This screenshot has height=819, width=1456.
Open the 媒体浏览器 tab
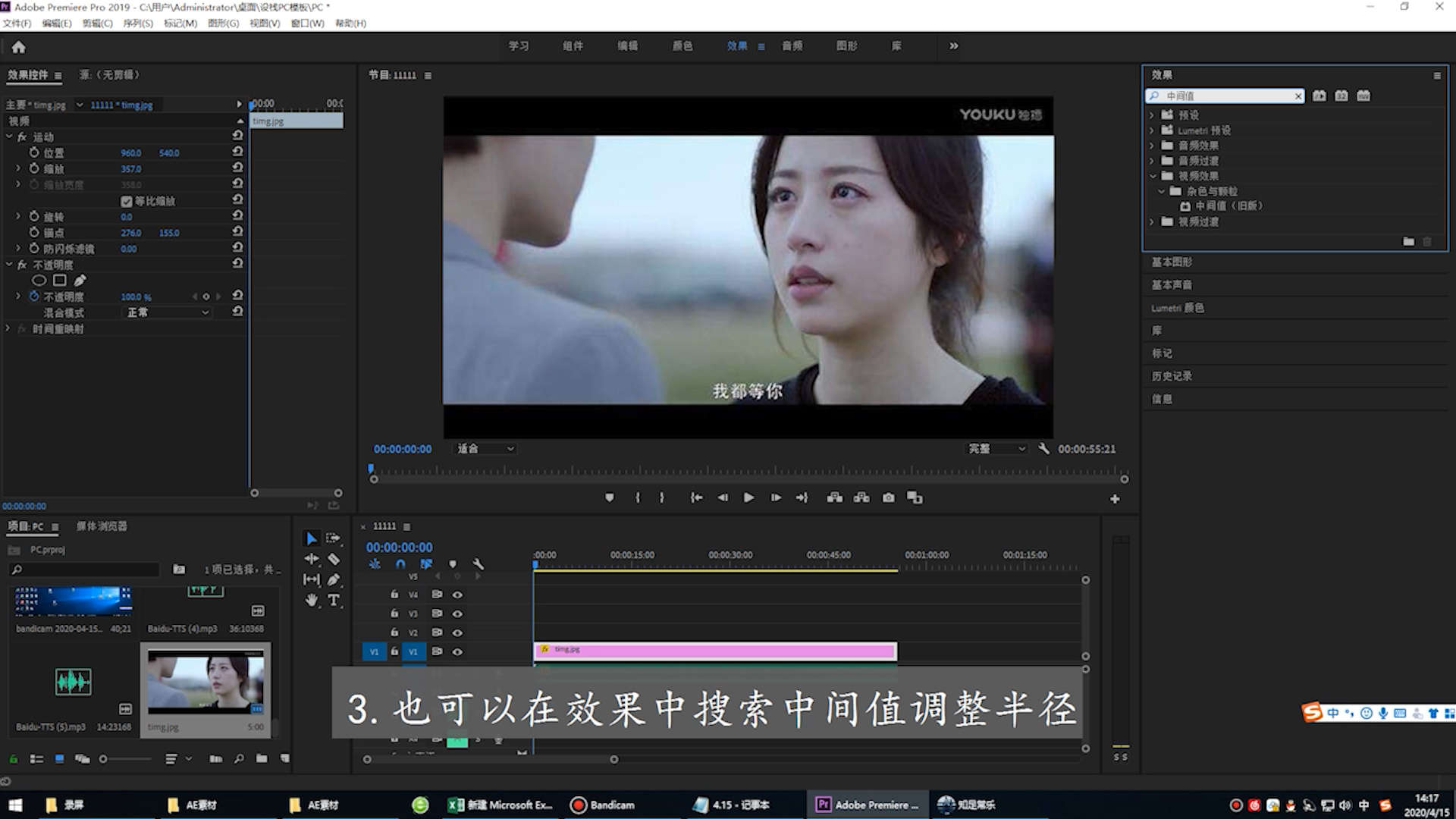[x=102, y=526]
